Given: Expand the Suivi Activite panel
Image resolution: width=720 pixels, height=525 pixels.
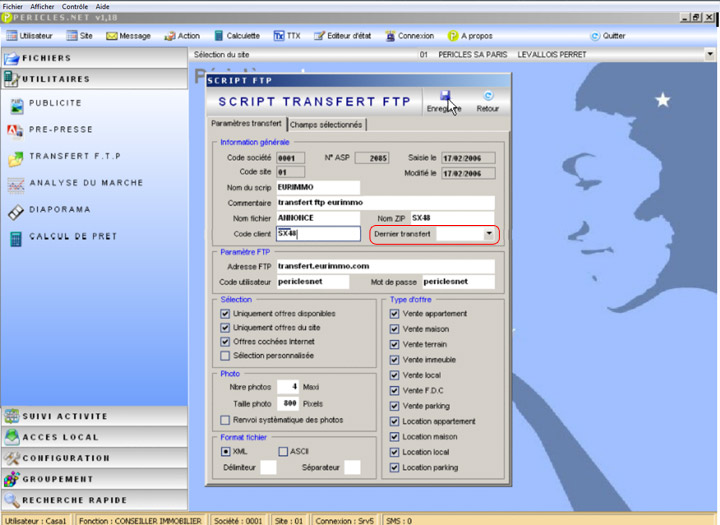Looking at the screenshot, I should [94, 416].
